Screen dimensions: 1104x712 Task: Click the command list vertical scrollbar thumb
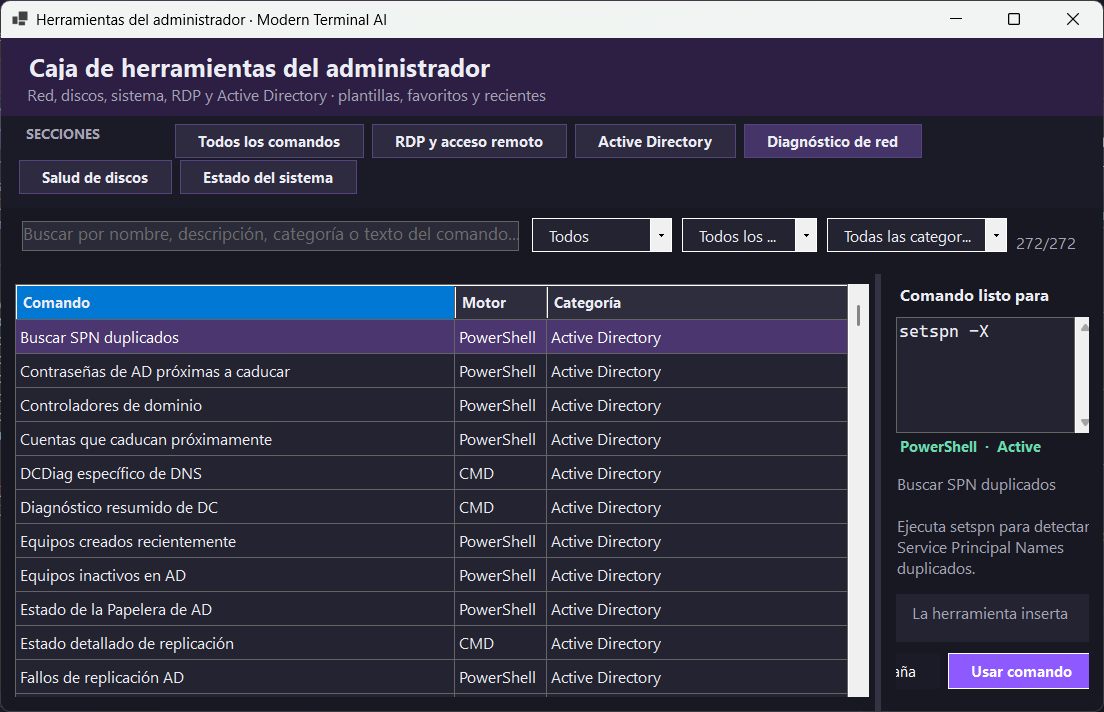click(858, 315)
